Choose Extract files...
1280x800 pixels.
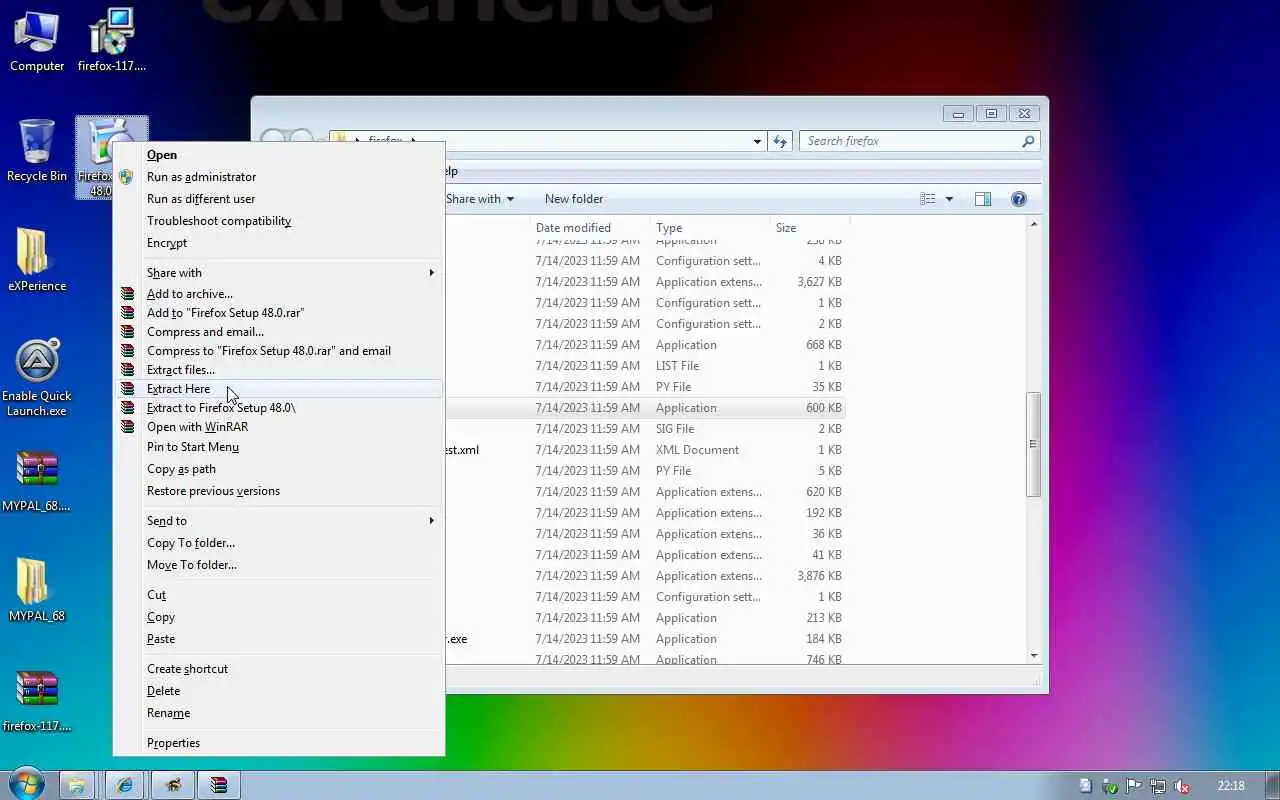click(x=279, y=370)
